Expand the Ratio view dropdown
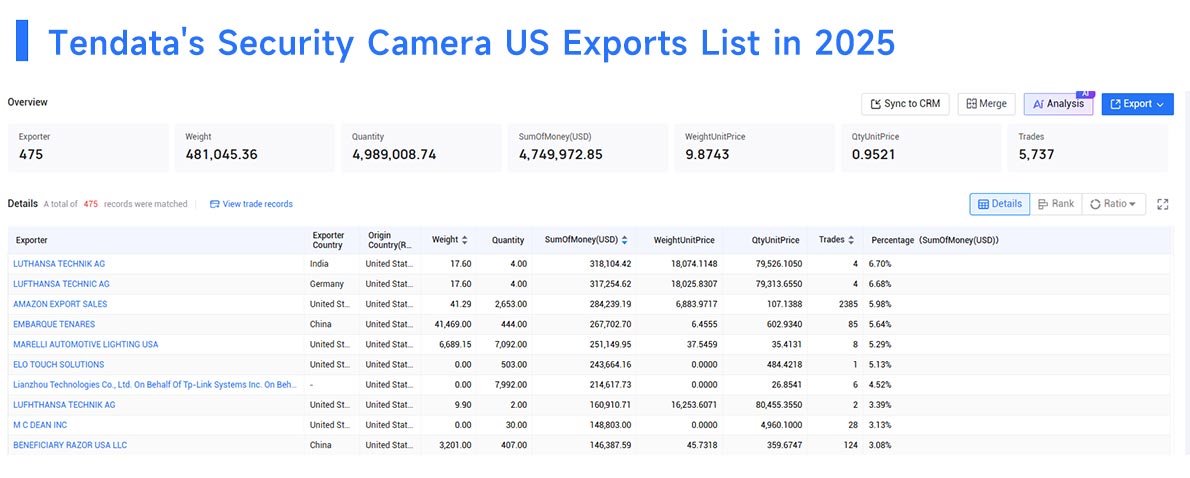Image resolution: width=1190 pixels, height=478 pixels. pos(1113,204)
